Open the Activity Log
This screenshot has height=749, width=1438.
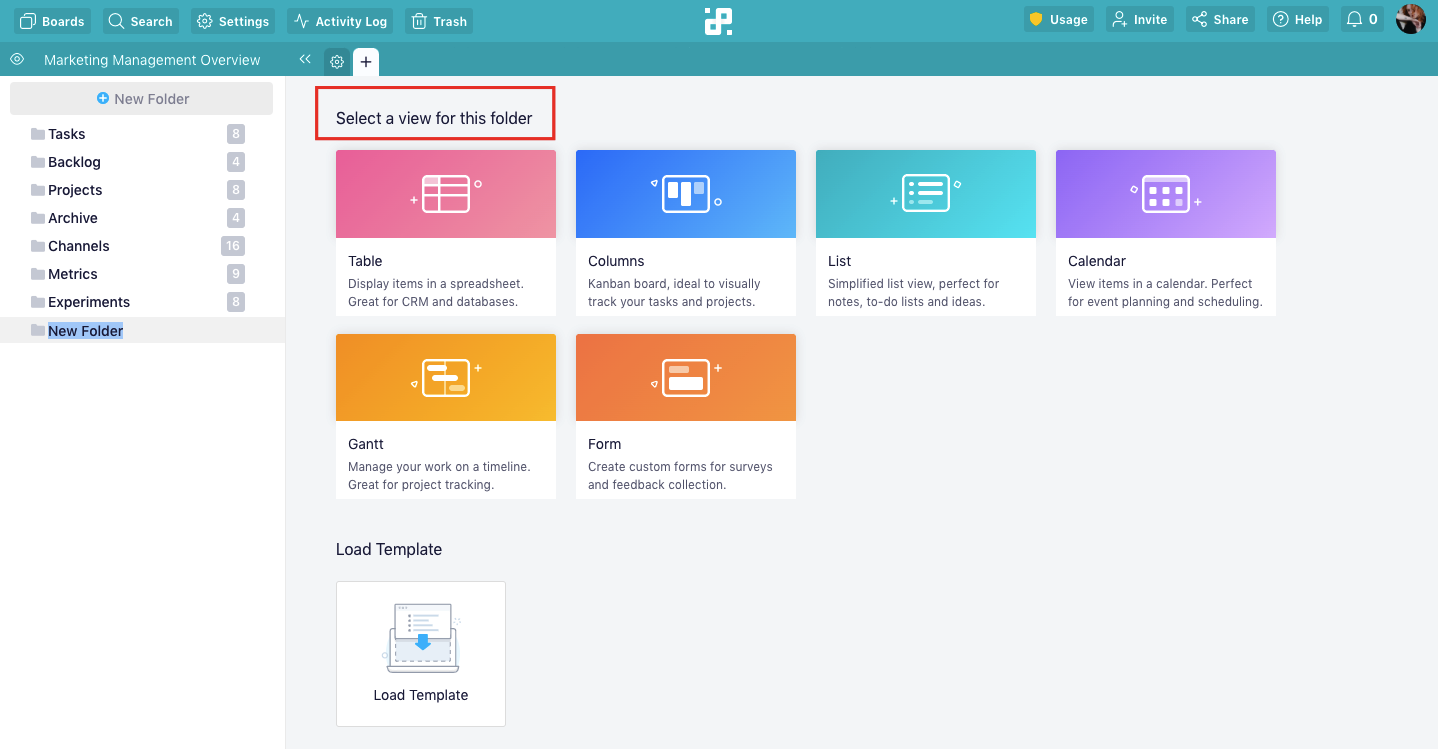click(340, 21)
